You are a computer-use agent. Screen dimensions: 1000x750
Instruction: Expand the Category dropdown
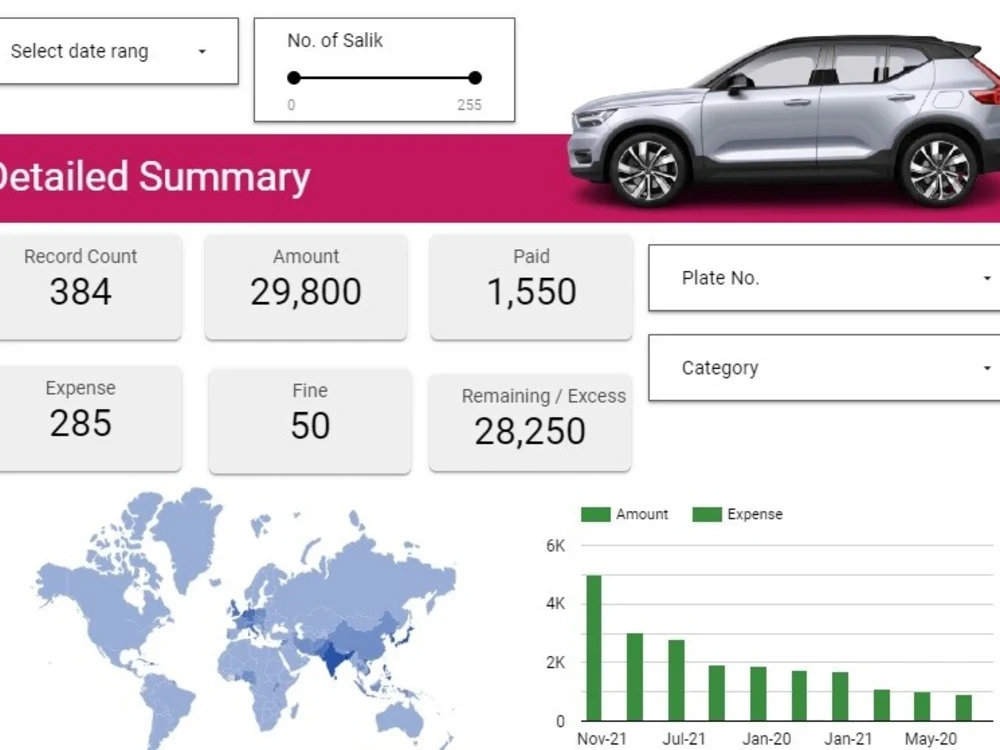point(824,368)
